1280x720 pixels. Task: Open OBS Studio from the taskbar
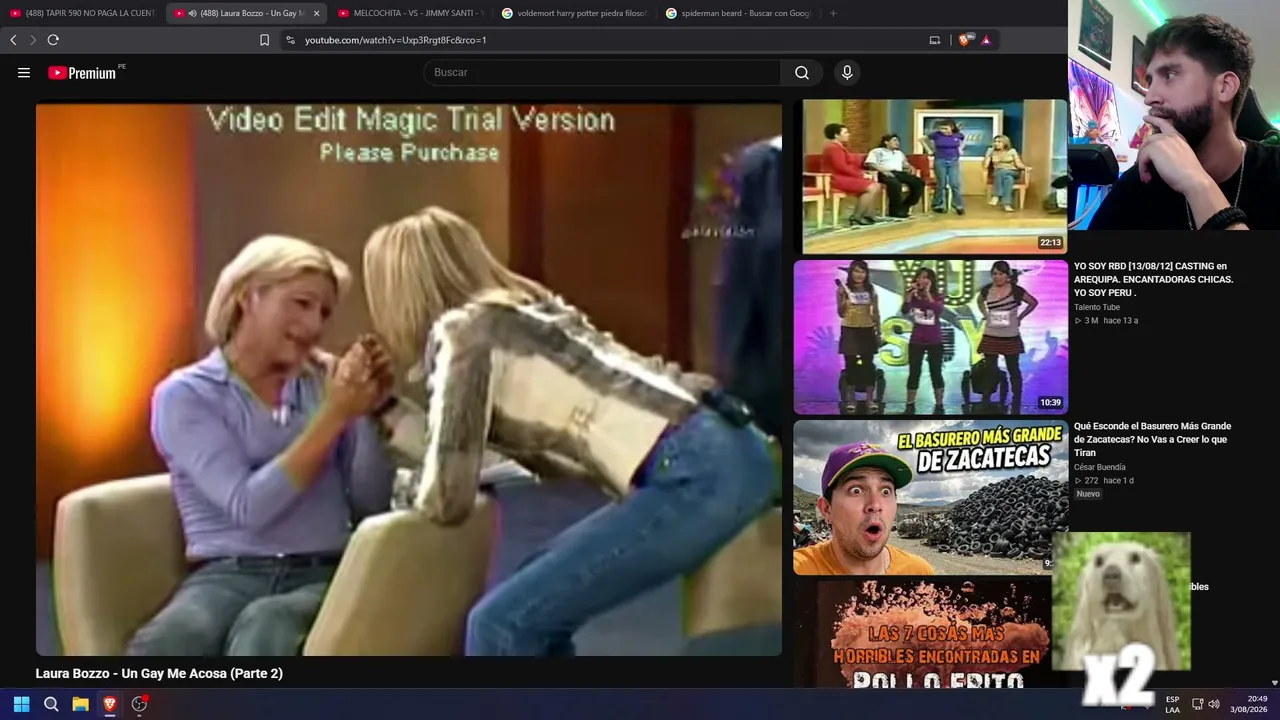[x=139, y=704]
